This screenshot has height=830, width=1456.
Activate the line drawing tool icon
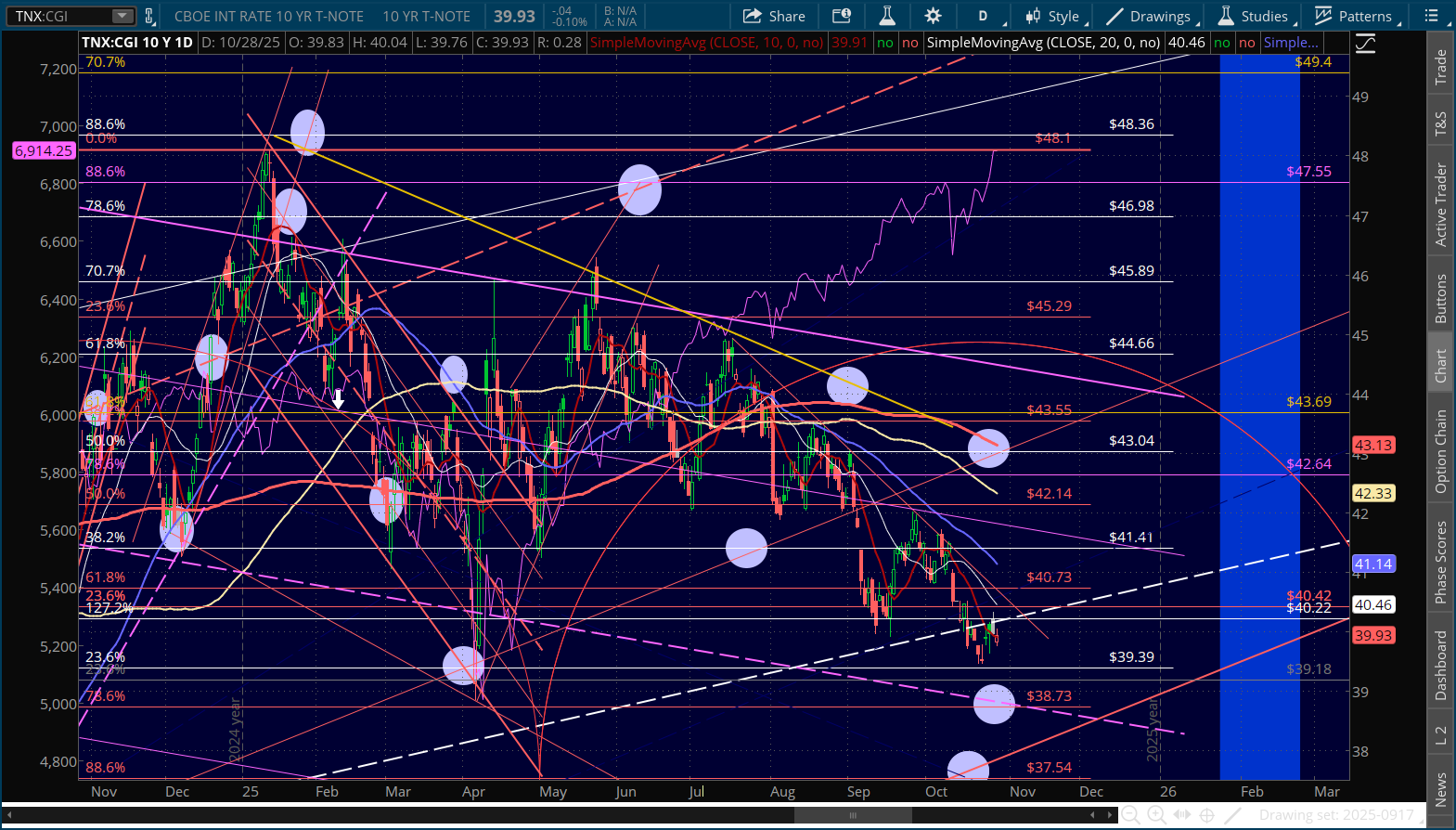pos(1232,815)
